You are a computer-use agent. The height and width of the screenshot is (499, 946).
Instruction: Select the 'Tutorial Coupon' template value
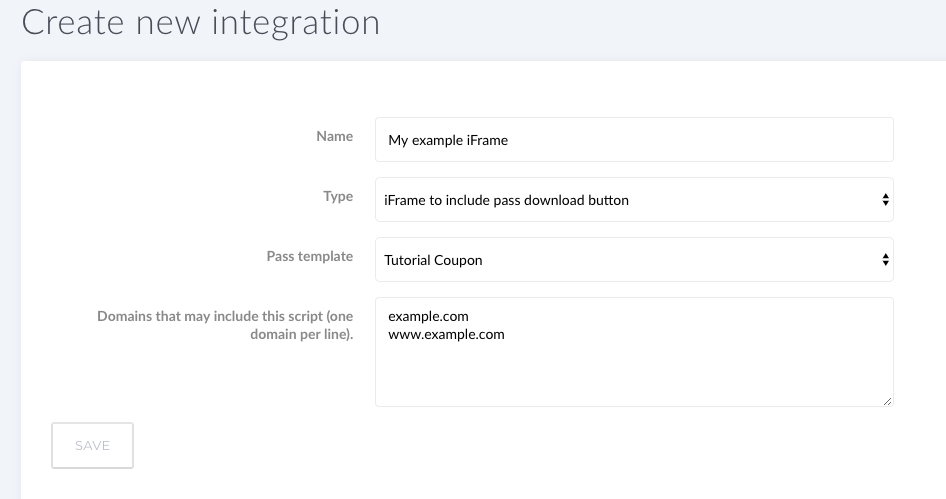[433, 260]
